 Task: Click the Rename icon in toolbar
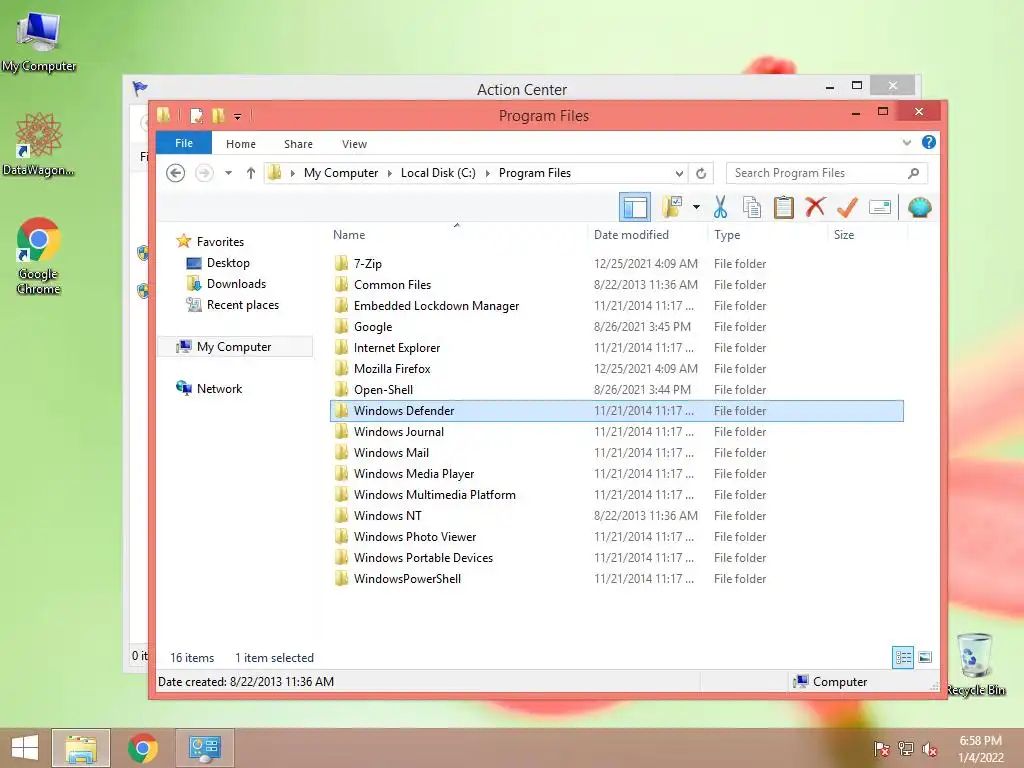point(880,208)
